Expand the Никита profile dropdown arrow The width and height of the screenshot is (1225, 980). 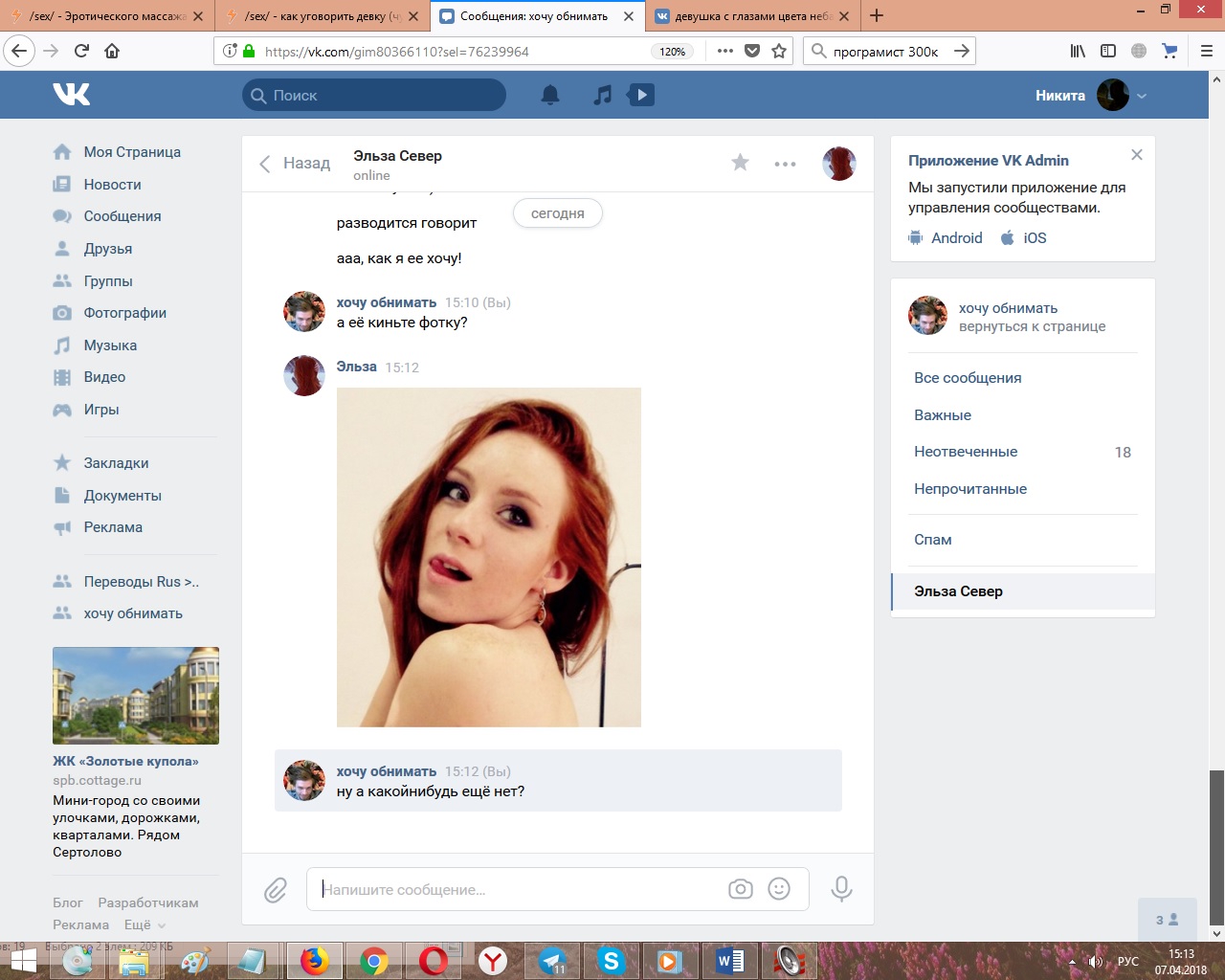pyautogui.click(x=1142, y=96)
